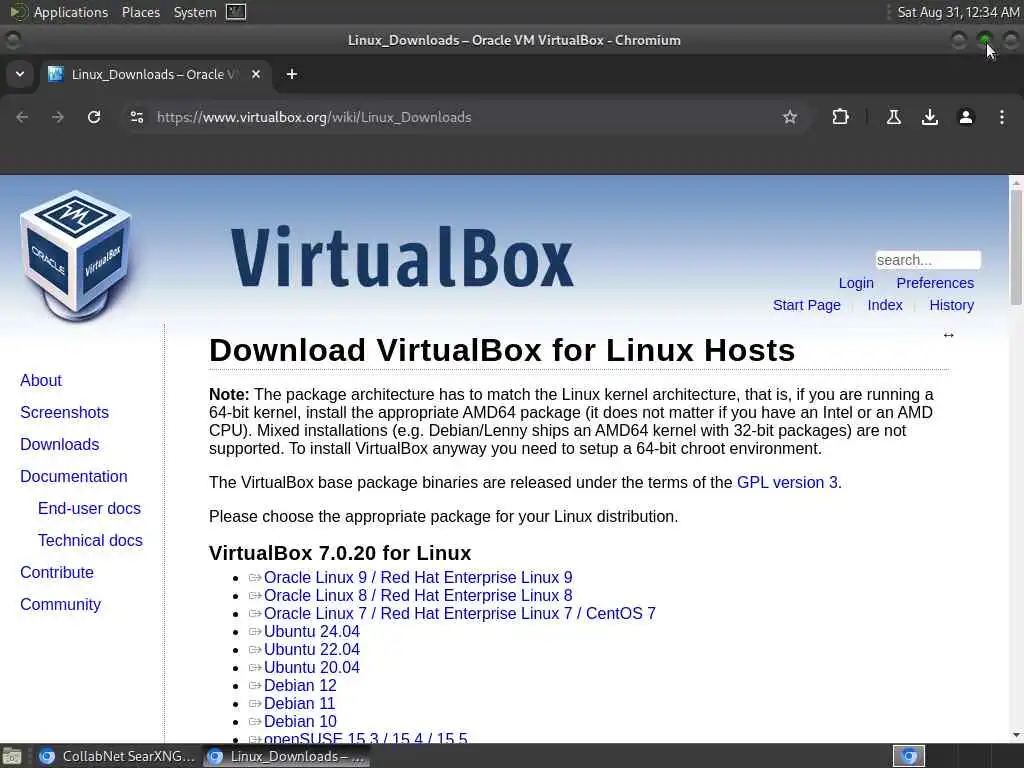The width and height of the screenshot is (1024, 768).
Task: Open the Extensions puzzle icon
Action: tap(840, 117)
